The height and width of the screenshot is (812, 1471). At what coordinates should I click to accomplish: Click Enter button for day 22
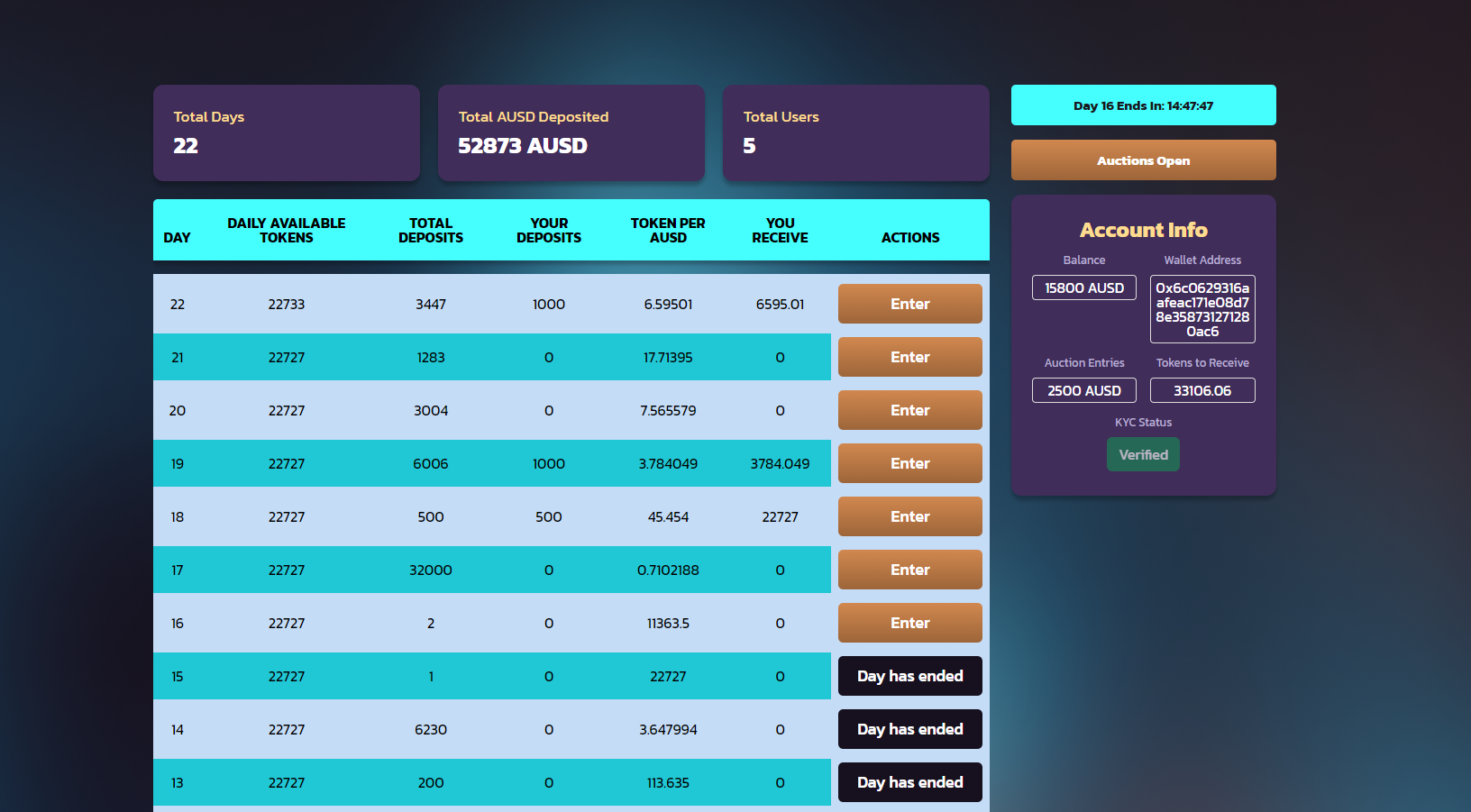tap(909, 304)
